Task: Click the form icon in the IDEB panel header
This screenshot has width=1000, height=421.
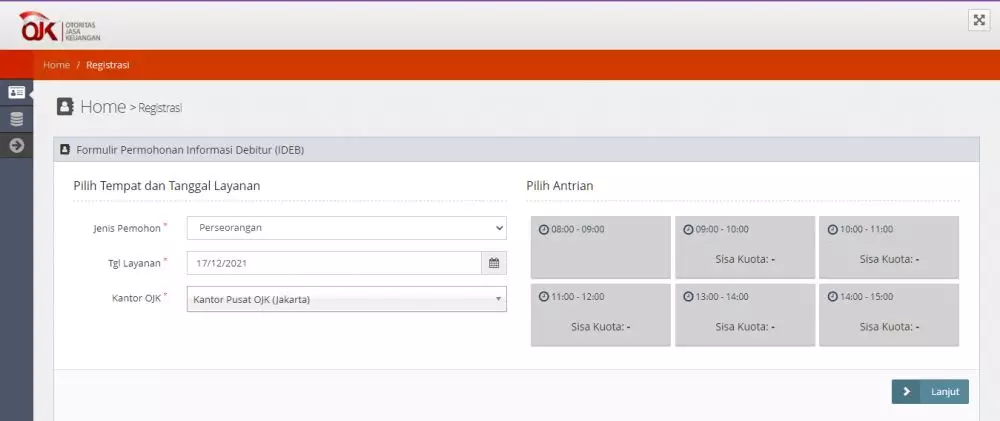Action: [66, 150]
